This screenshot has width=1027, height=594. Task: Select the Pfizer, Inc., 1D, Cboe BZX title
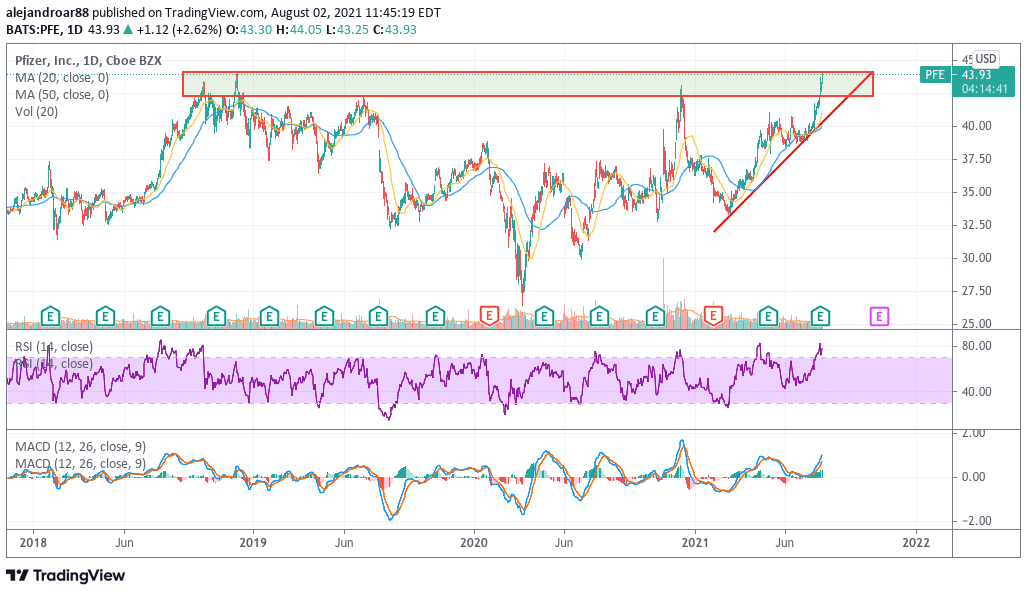(88, 60)
